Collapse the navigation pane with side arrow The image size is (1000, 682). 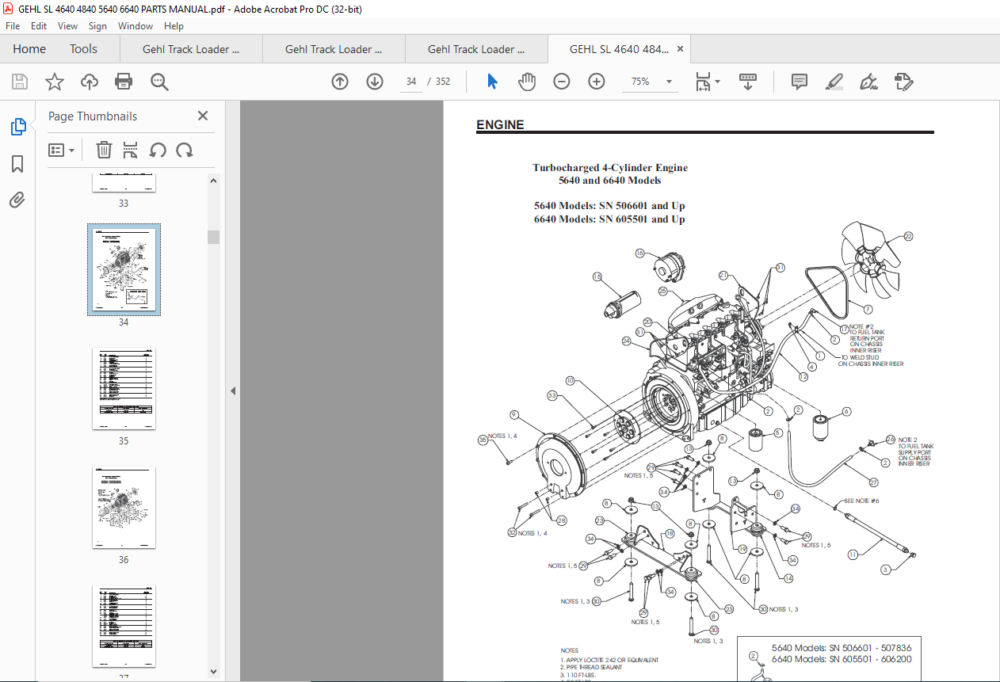pos(233,390)
